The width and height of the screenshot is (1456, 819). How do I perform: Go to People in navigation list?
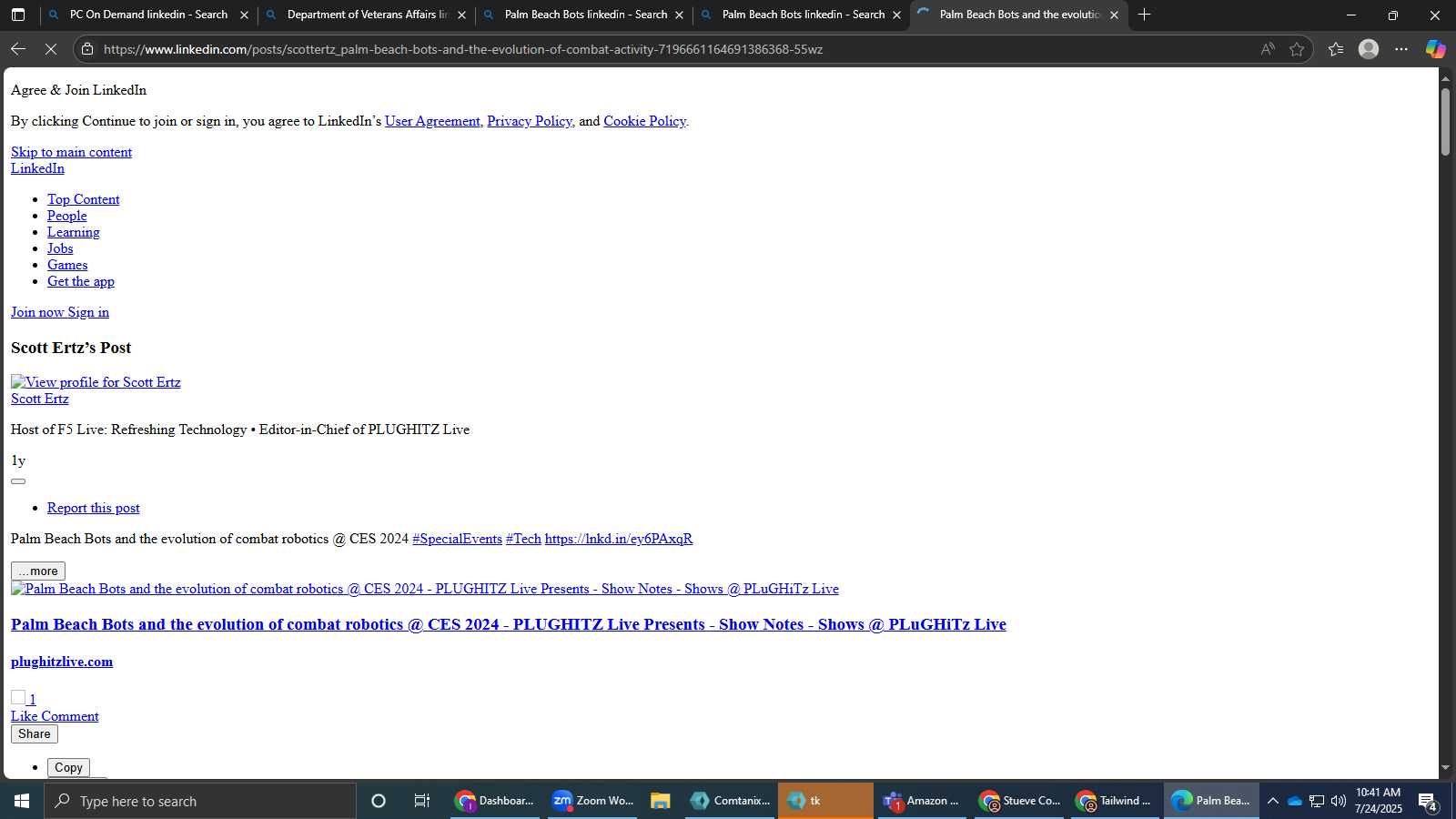click(67, 216)
